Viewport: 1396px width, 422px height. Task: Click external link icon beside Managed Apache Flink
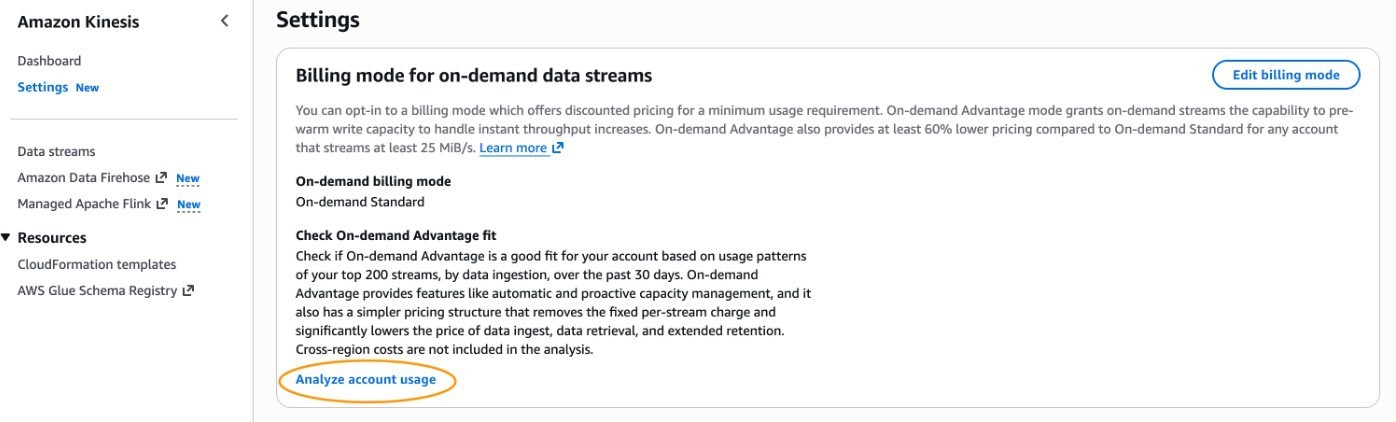[162, 204]
